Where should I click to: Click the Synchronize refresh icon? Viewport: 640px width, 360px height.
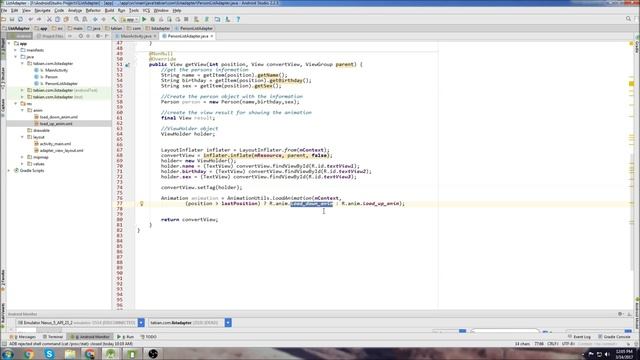pyautogui.click(x=20, y=19)
